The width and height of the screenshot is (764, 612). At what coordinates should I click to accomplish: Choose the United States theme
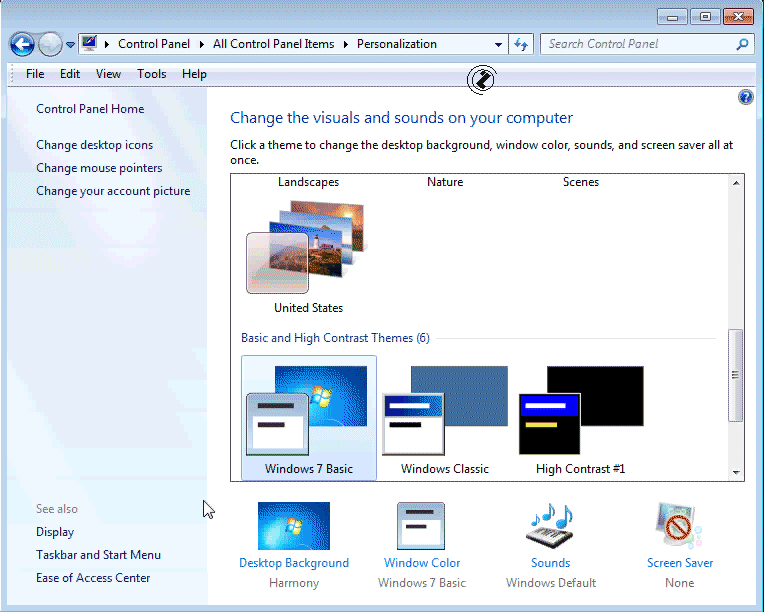click(308, 256)
